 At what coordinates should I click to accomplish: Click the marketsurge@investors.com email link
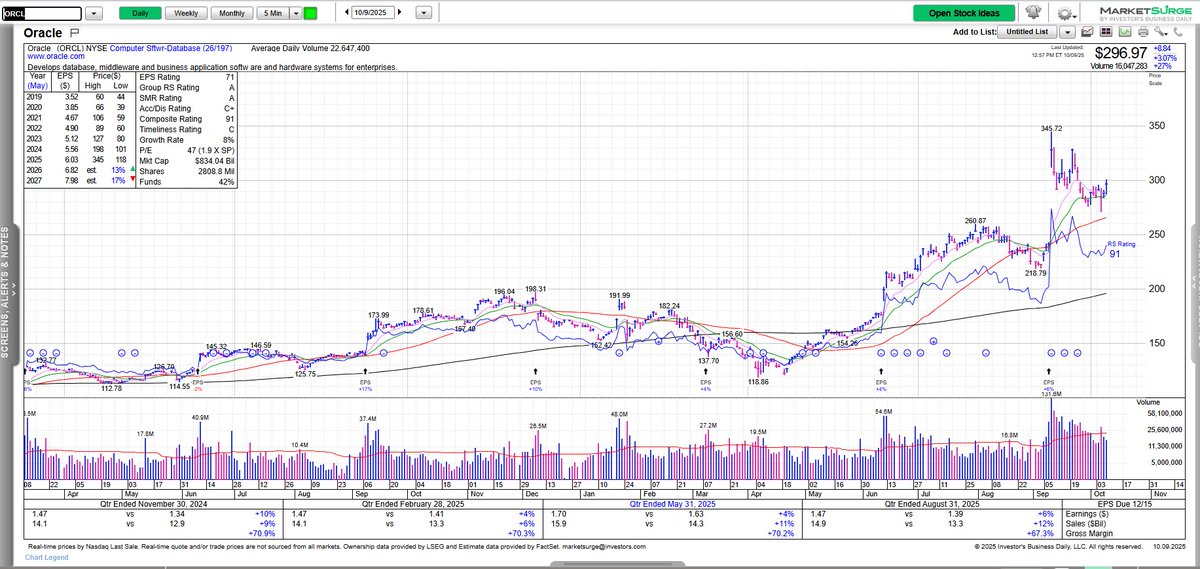pyautogui.click(x=602, y=546)
